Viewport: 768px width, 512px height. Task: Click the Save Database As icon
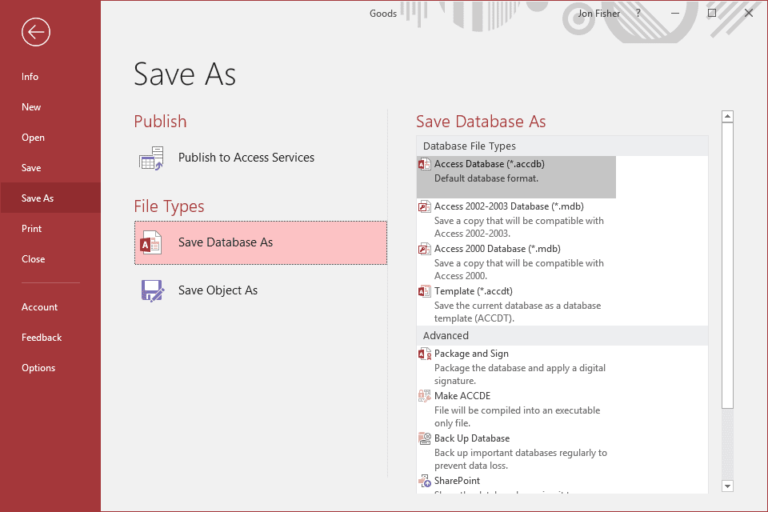point(152,243)
